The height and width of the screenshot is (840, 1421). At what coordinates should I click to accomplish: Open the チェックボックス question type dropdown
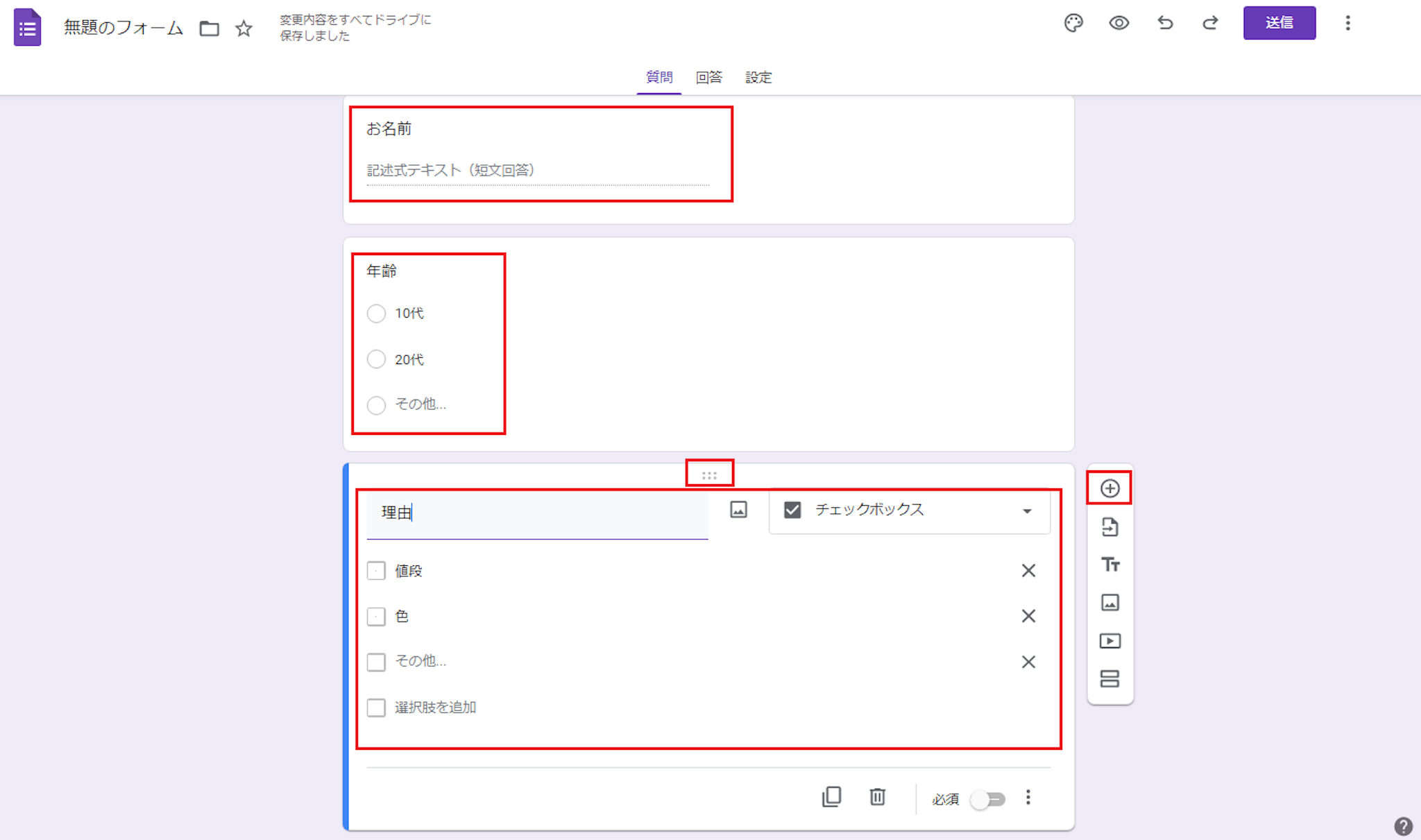pos(909,511)
